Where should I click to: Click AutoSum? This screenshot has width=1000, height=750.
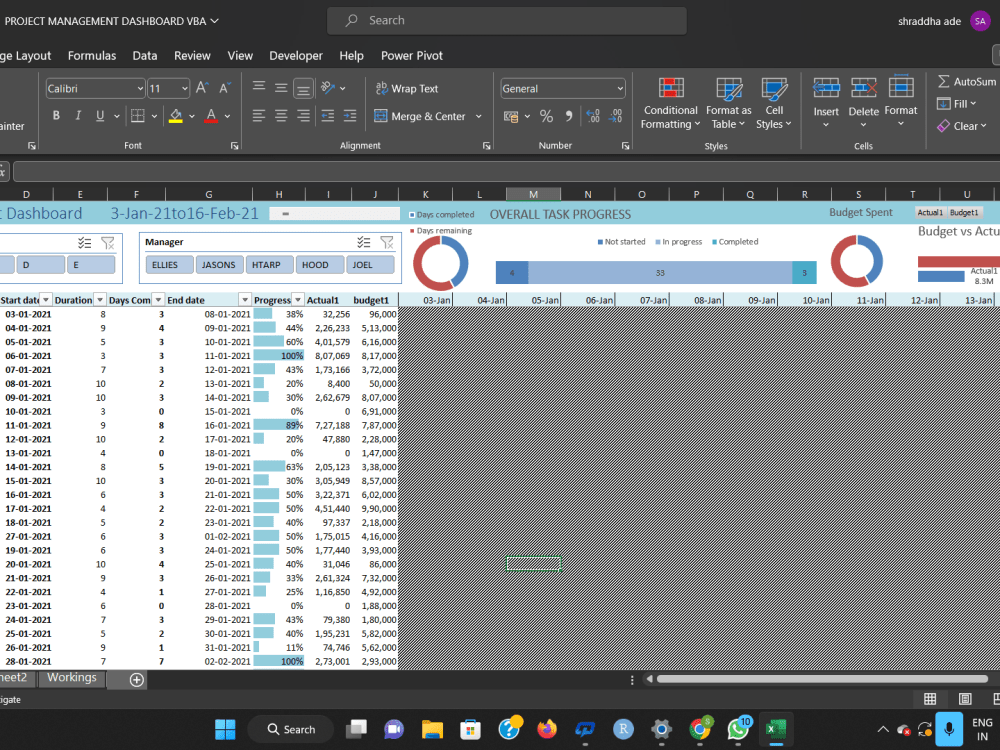967,82
